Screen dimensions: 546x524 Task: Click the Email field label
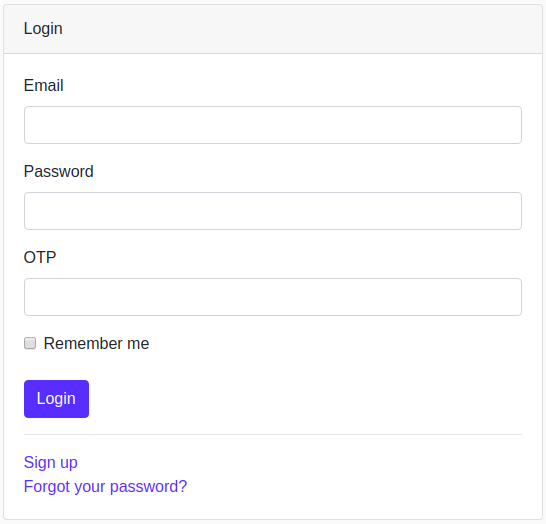click(x=44, y=85)
